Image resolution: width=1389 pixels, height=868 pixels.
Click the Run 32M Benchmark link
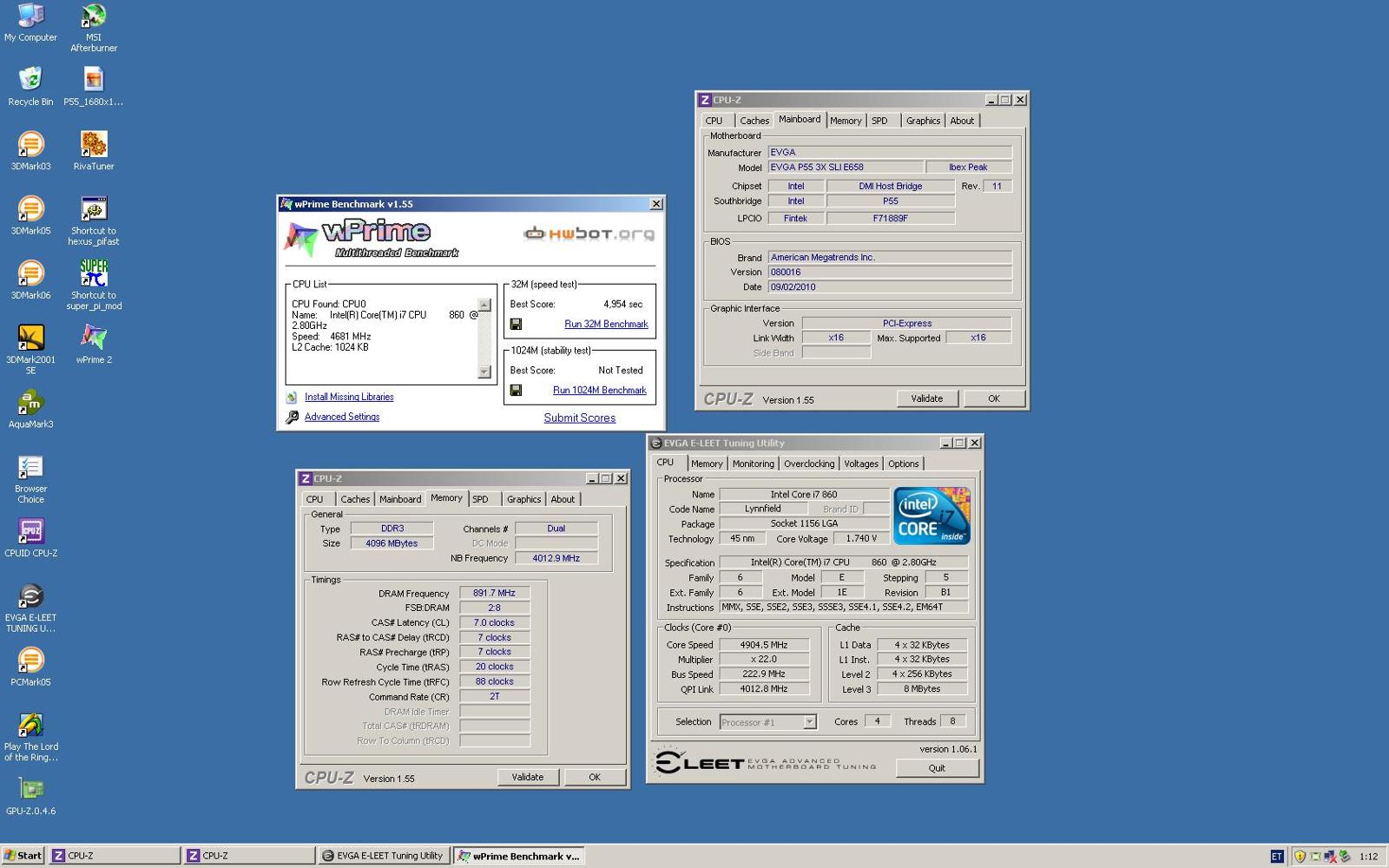coord(606,324)
